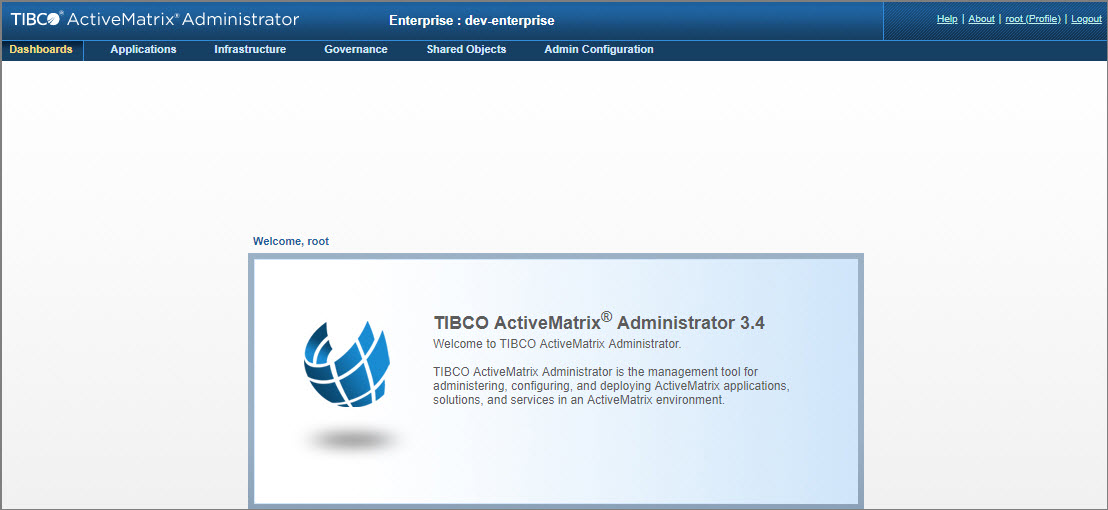Viewport: 1108px width, 510px height.
Task: Open the Infrastructure menu
Action: (250, 49)
